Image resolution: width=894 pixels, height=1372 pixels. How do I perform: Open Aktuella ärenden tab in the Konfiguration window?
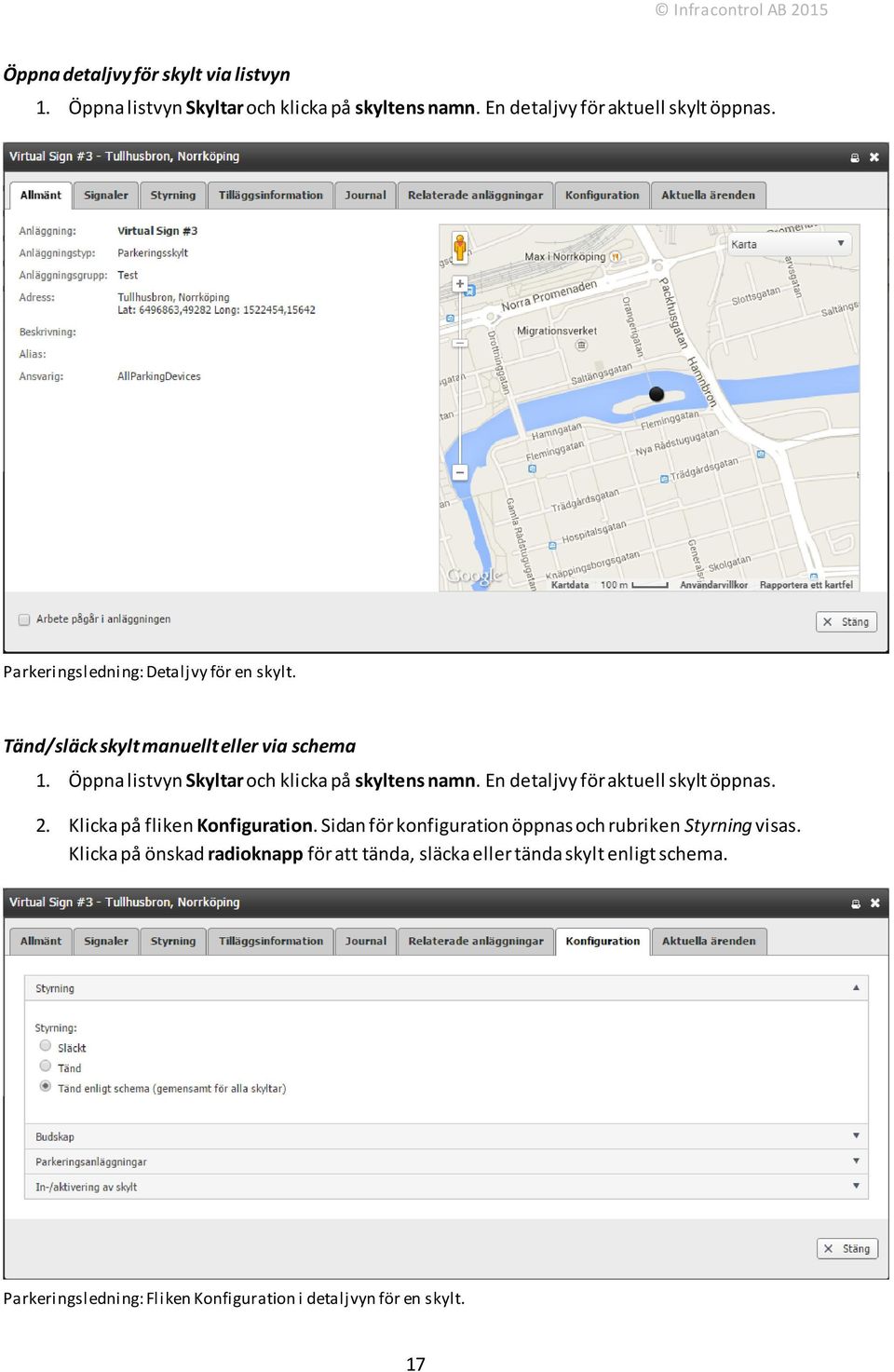[x=709, y=942]
